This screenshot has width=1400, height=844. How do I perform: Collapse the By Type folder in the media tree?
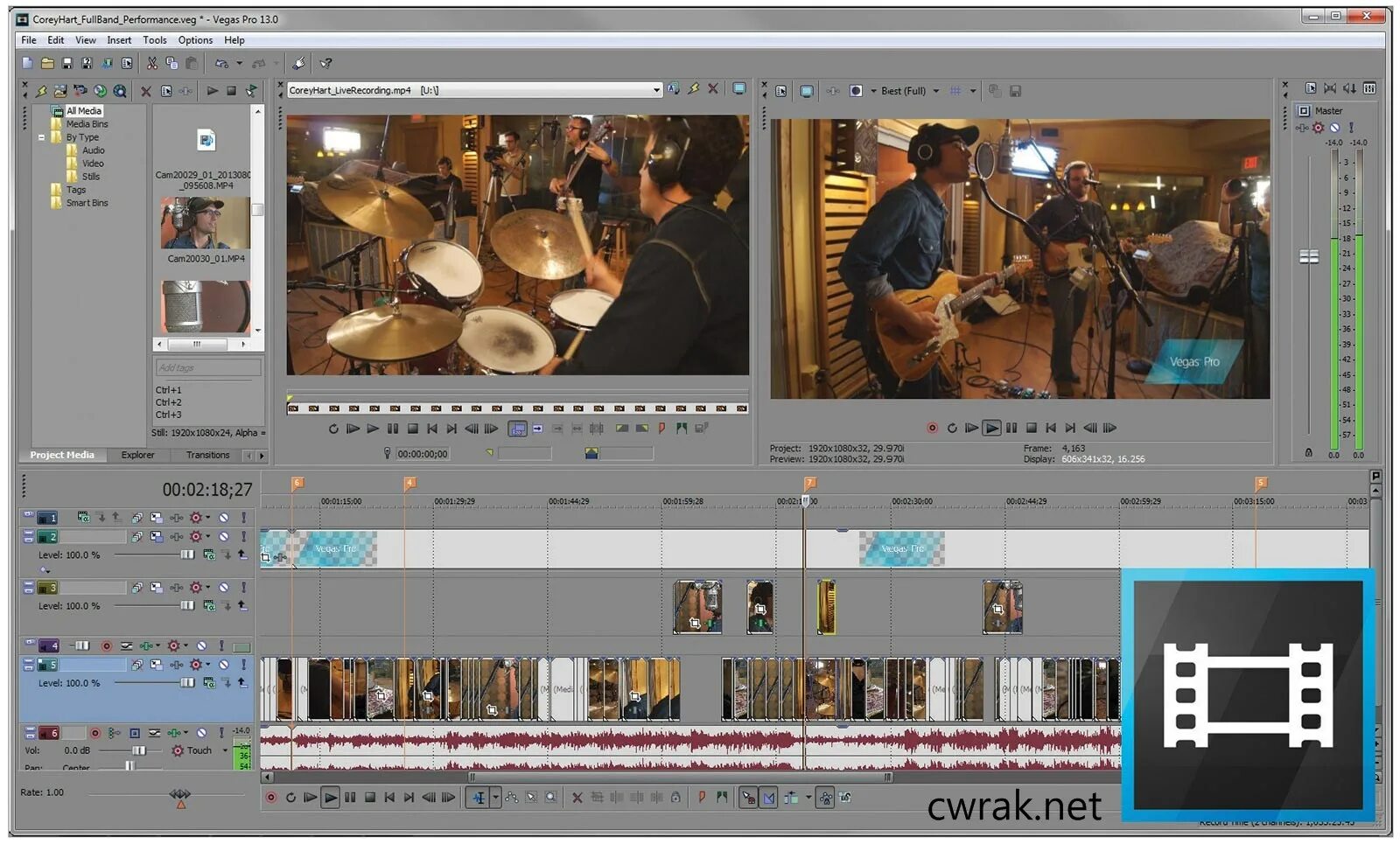pyautogui.click(x=41, y=137)
